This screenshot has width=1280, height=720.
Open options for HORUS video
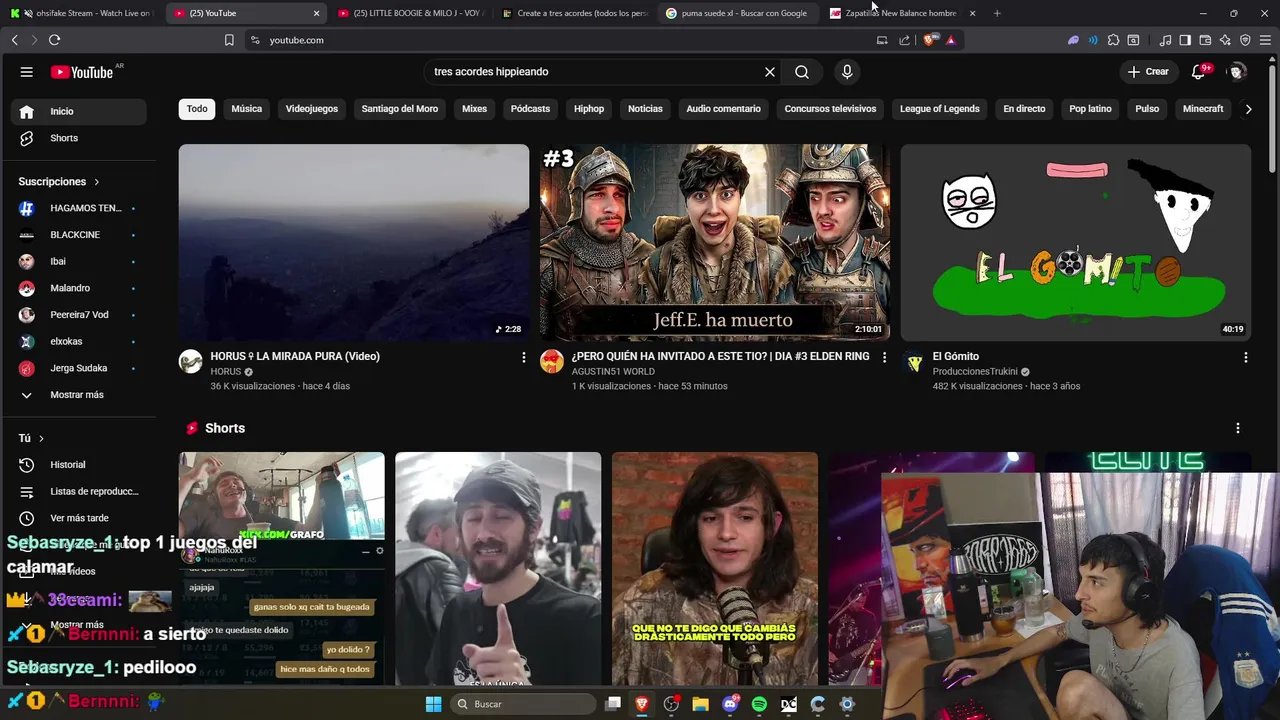(523, 357)
